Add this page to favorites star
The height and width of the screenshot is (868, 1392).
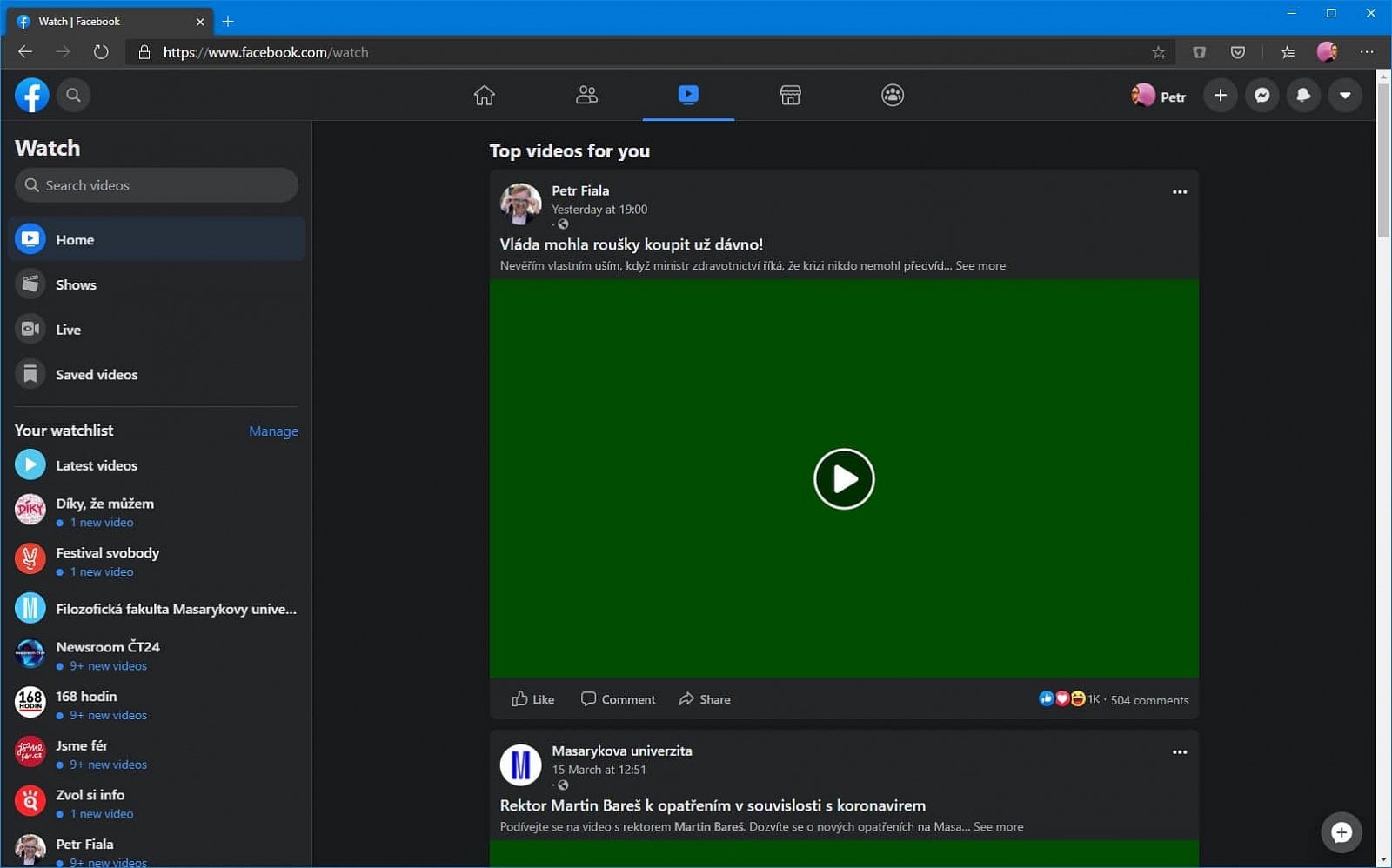coord(1158,52)
